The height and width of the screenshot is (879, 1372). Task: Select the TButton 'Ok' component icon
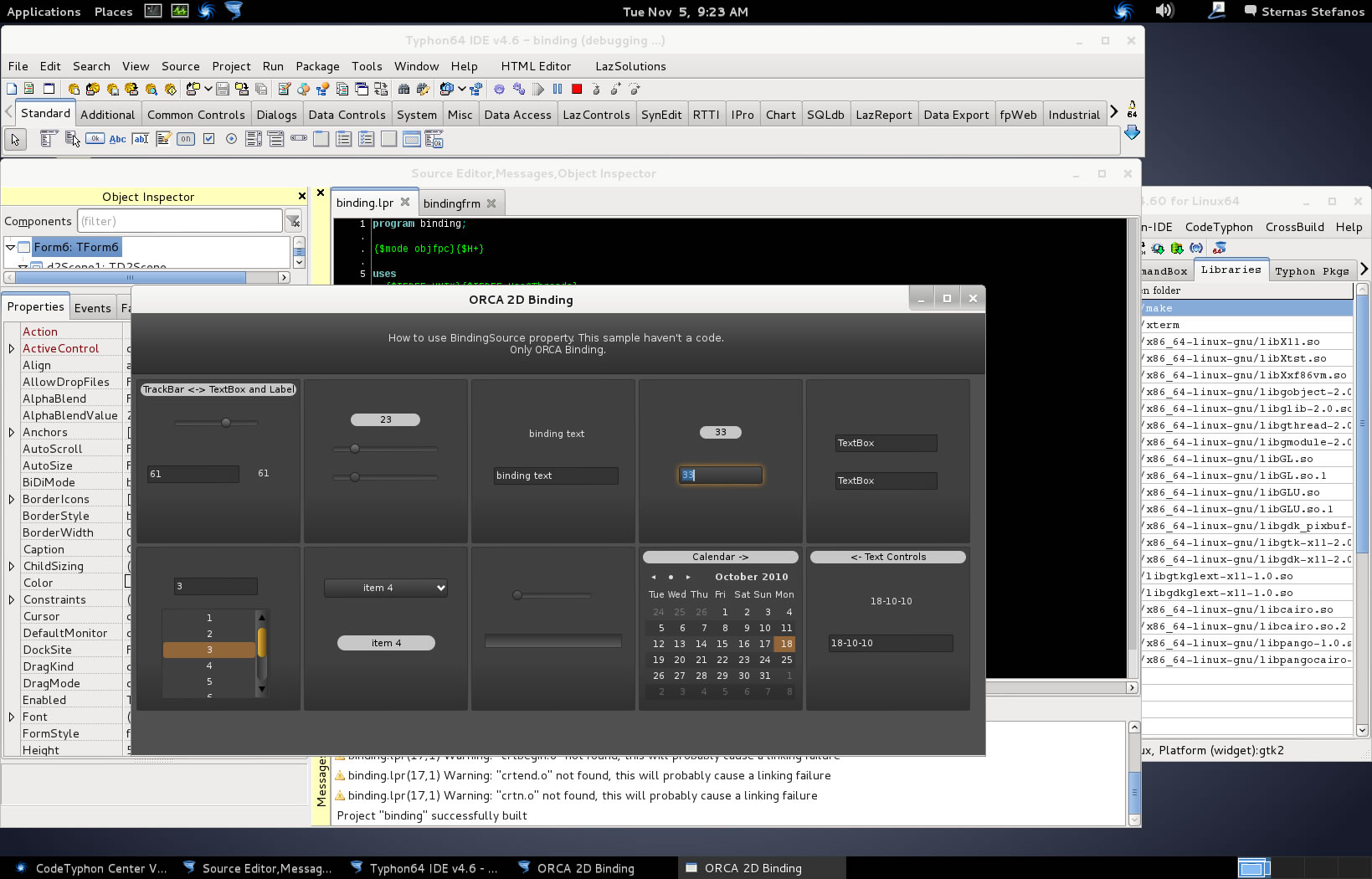95,139
